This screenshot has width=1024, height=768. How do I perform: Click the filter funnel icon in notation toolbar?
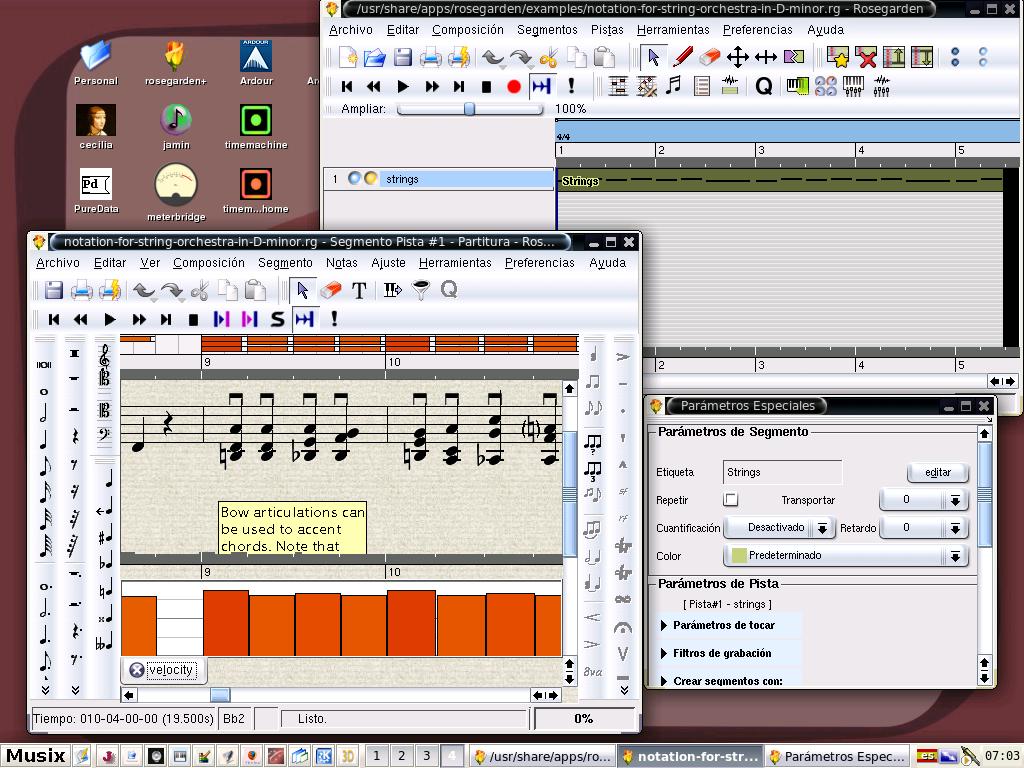(x=421, y=290)
